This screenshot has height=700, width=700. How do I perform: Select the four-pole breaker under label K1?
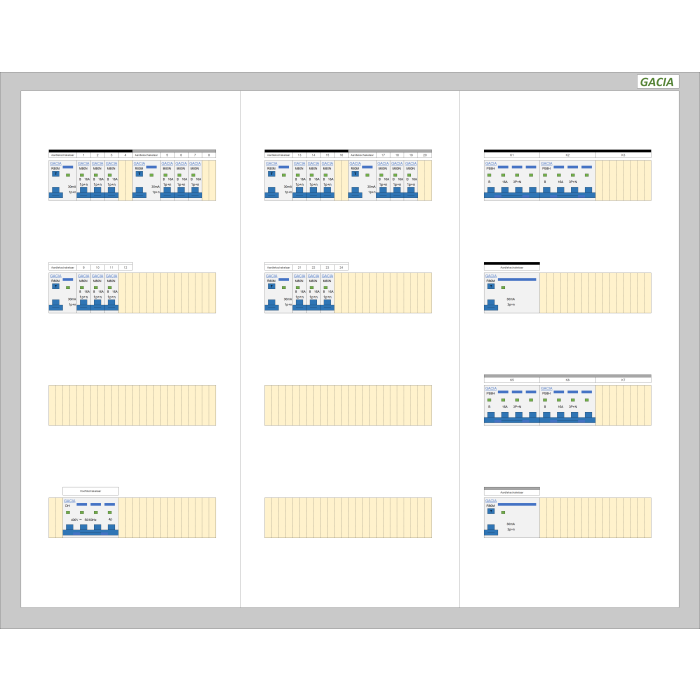511,181
